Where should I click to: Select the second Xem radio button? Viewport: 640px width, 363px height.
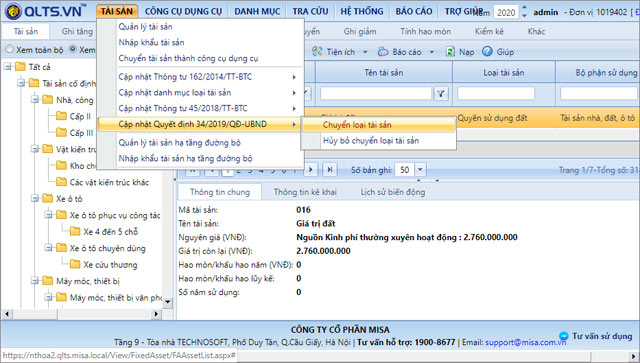click(73, 49)
